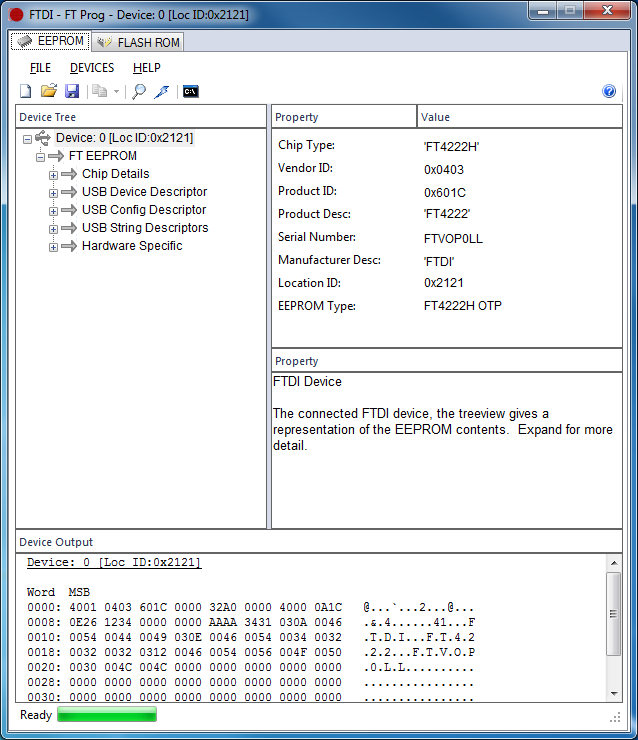Open the DEVICES menu
This screenshot has width=638, height=740.
92,68
